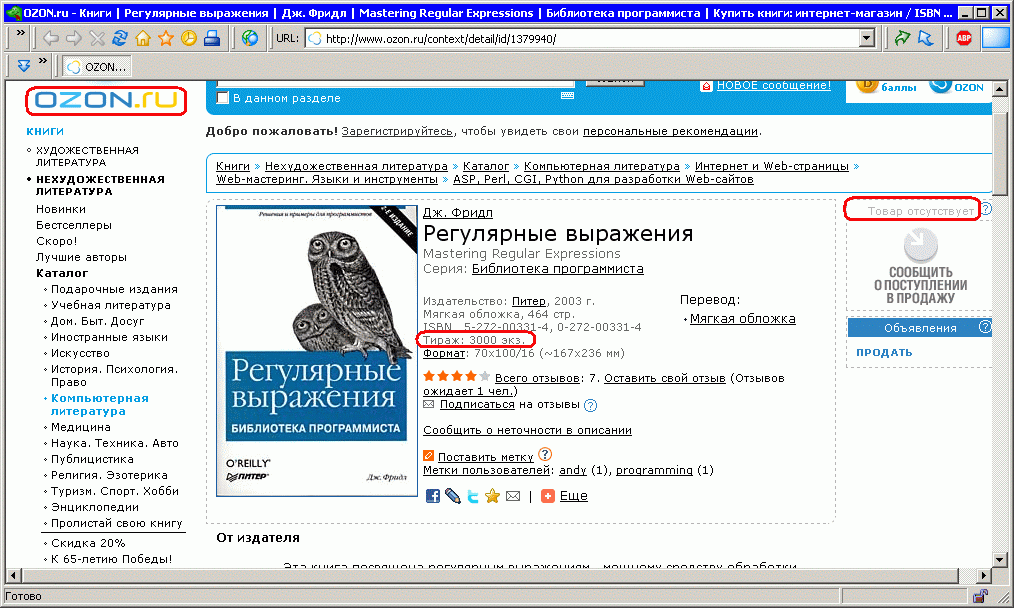The height and width of the screenshot is (608, 1014).
Task: Open the URL address dropdown arrow
Action: (867, 39)
